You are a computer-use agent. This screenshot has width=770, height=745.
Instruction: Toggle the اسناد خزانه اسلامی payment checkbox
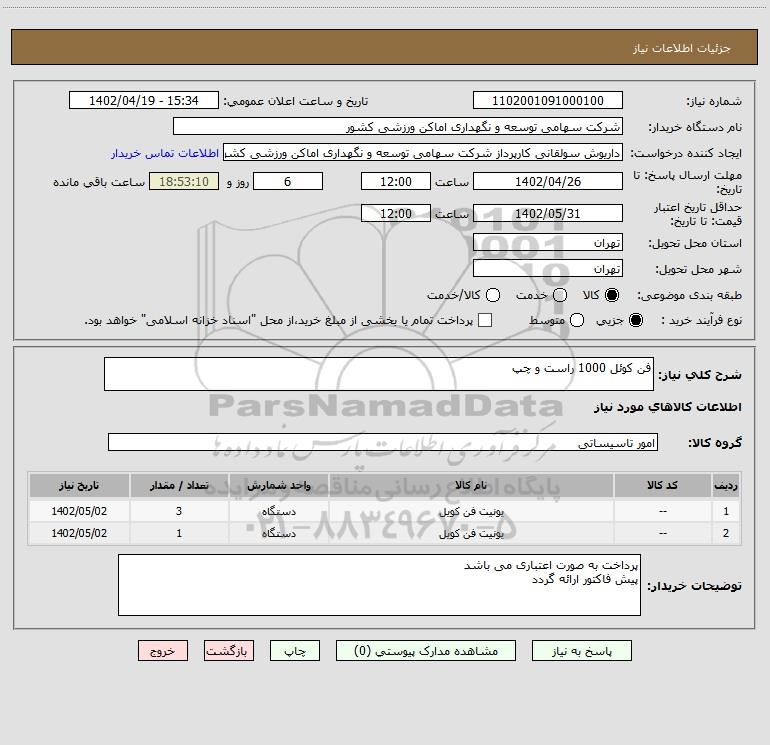(x=485, y=320)
